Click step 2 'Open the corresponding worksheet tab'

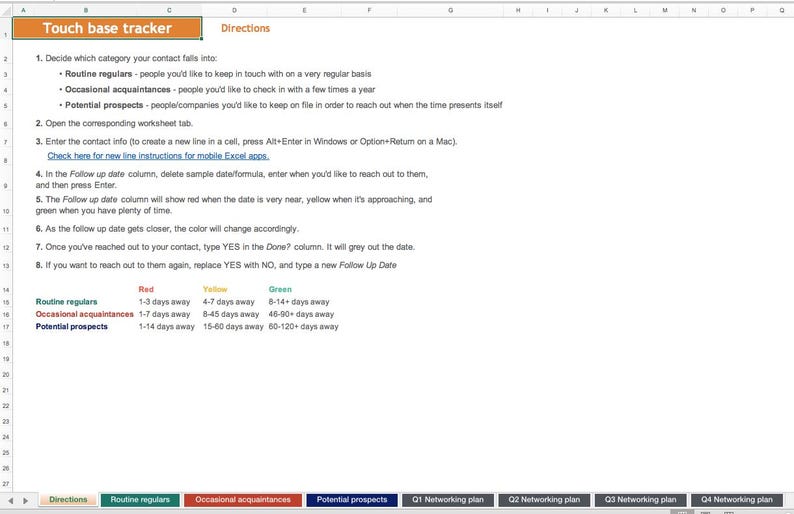coord(114,124)
